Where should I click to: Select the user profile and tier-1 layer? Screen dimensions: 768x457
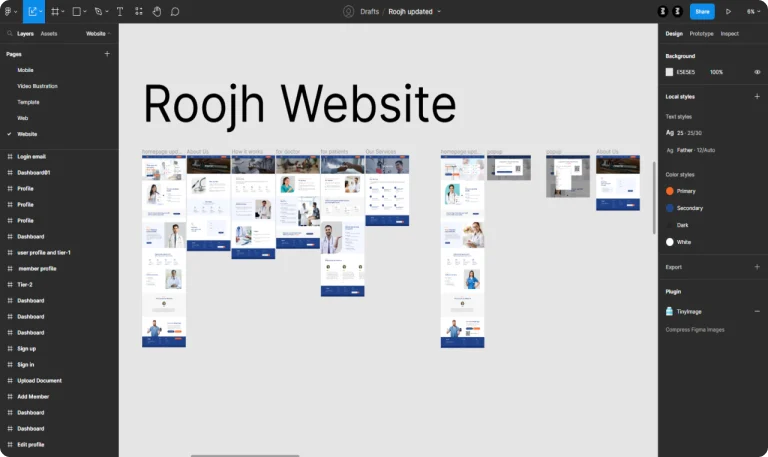(x=44, y=253)
